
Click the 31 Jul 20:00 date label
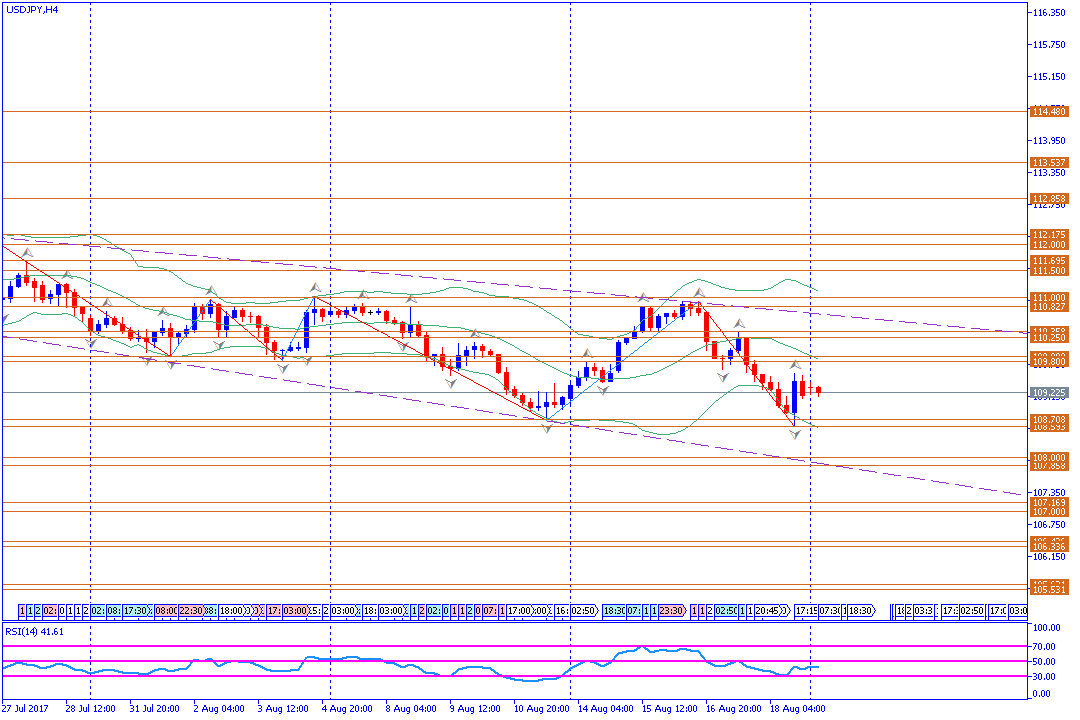[154, 708]
